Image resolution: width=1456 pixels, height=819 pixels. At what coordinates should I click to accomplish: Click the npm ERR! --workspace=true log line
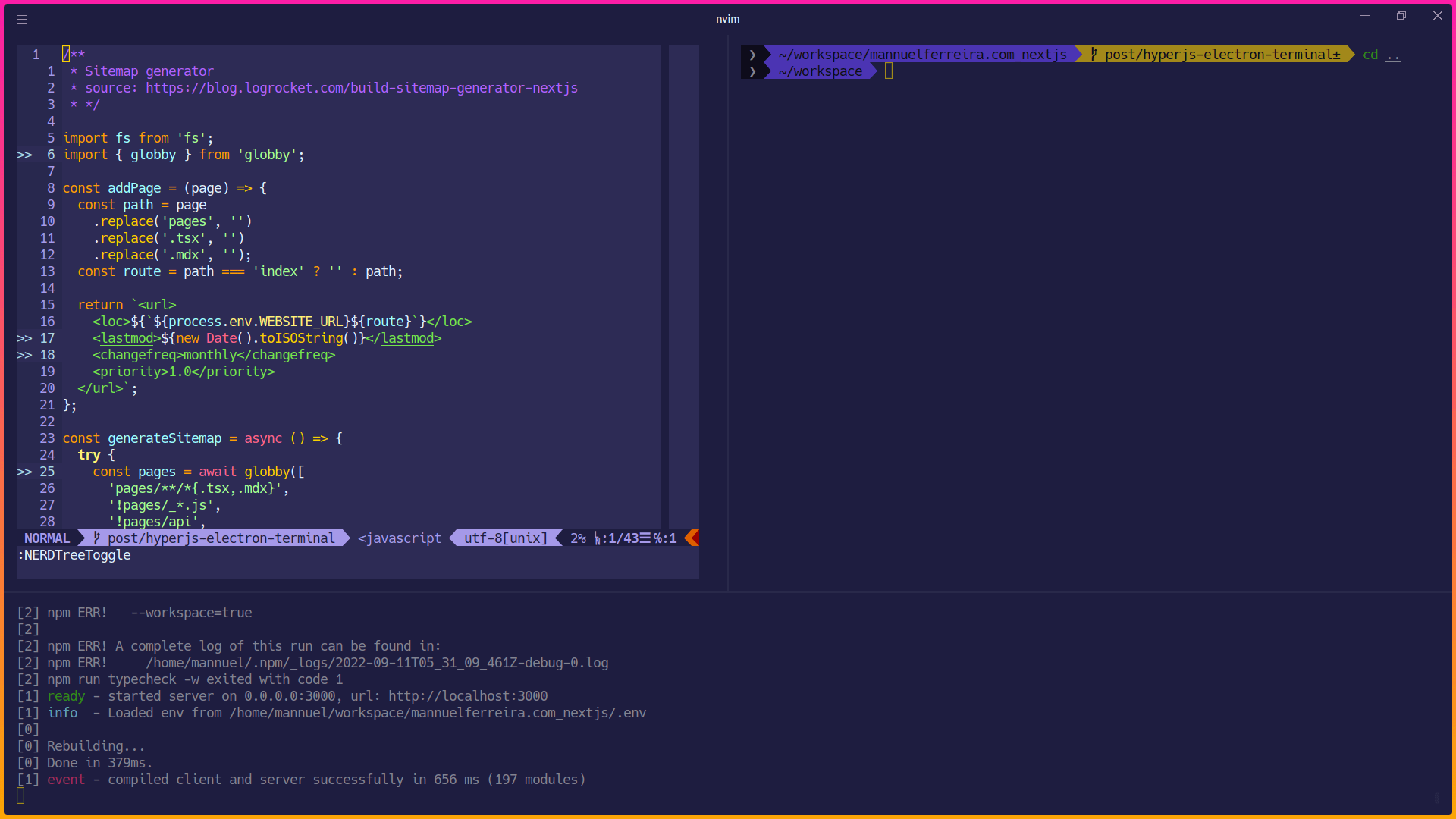pos(134,613)
